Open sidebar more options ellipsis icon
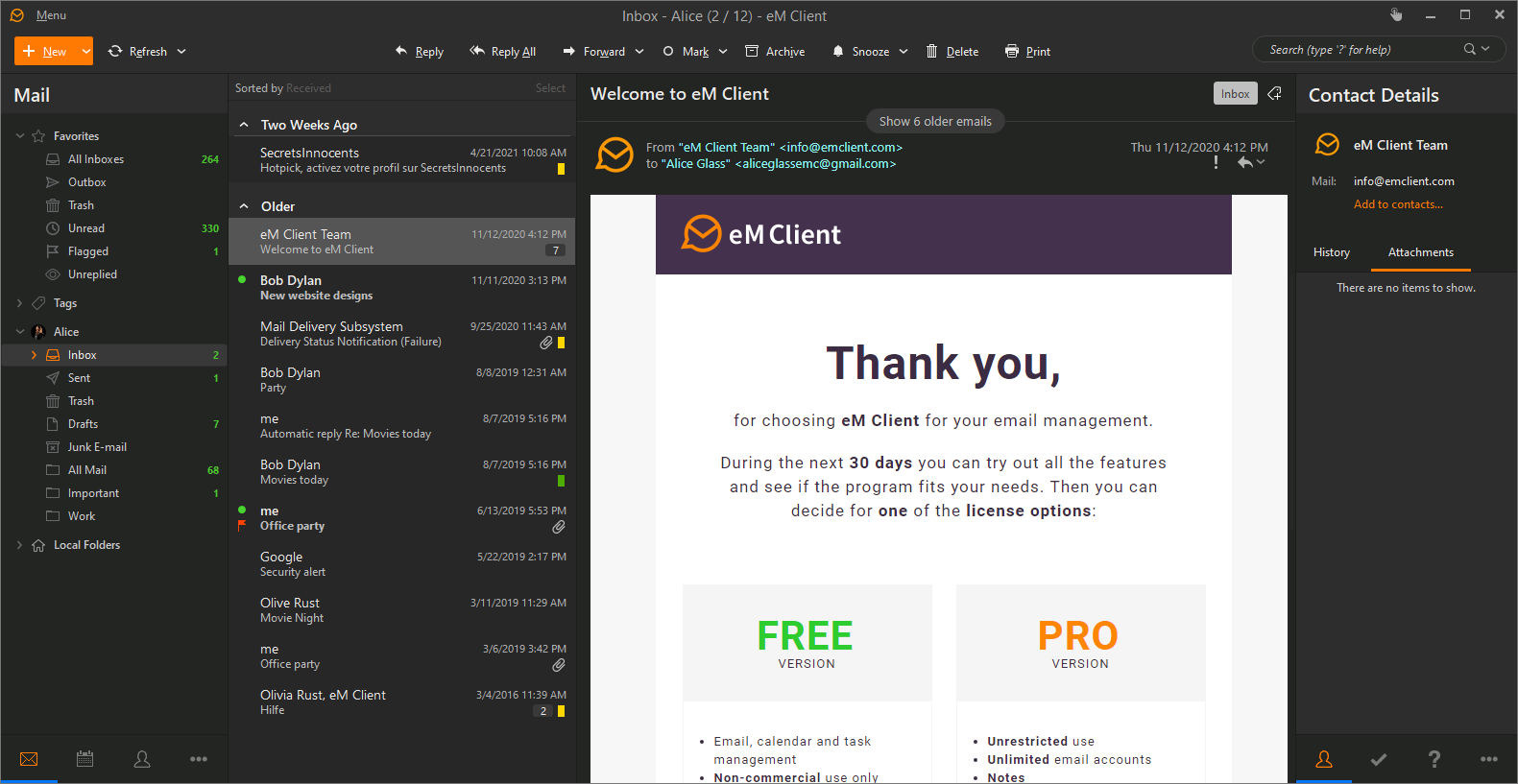Viewport: 1518px width, 784px height. pyautogui.click(x=1489, y=759)
